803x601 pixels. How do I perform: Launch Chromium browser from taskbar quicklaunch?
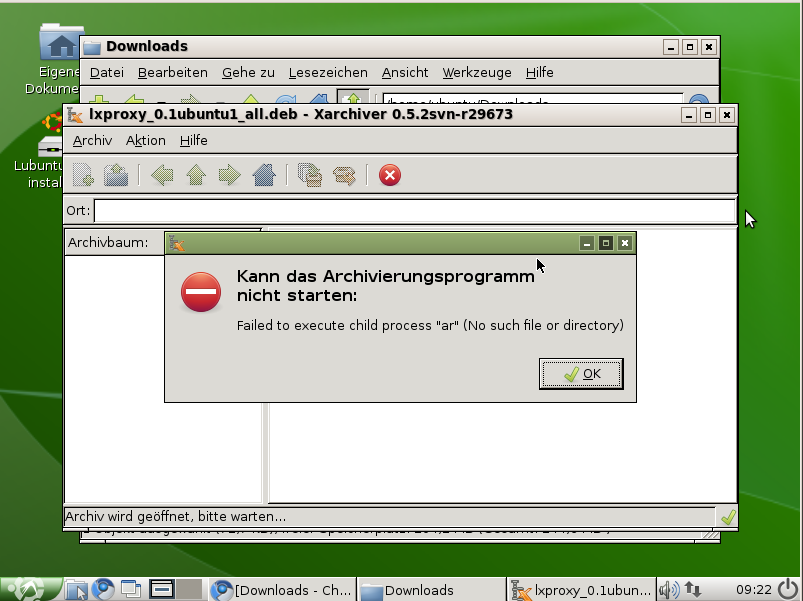pyautogui.click(x=103, y=590)
